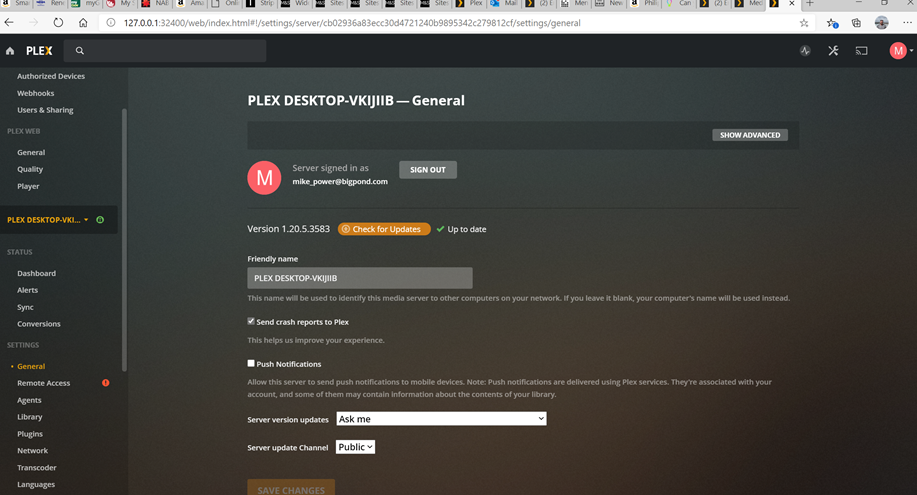917x495 pixels.
Task: Open Webhooks in sidebar
Action: pos(36,93)
